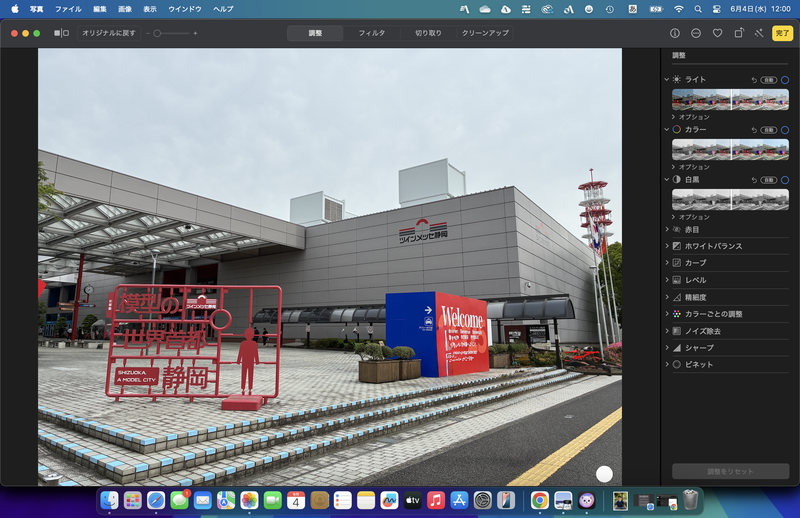Open Spotlight search in the menu bar

click(698, 9)
